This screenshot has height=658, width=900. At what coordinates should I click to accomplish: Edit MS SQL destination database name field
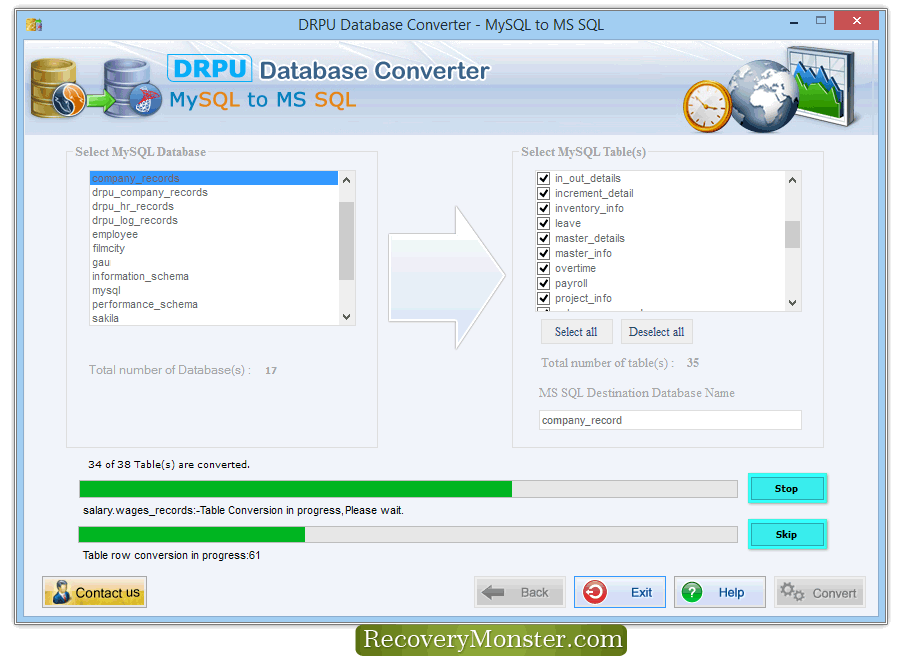pyautogui.click(x=670, y=420)
